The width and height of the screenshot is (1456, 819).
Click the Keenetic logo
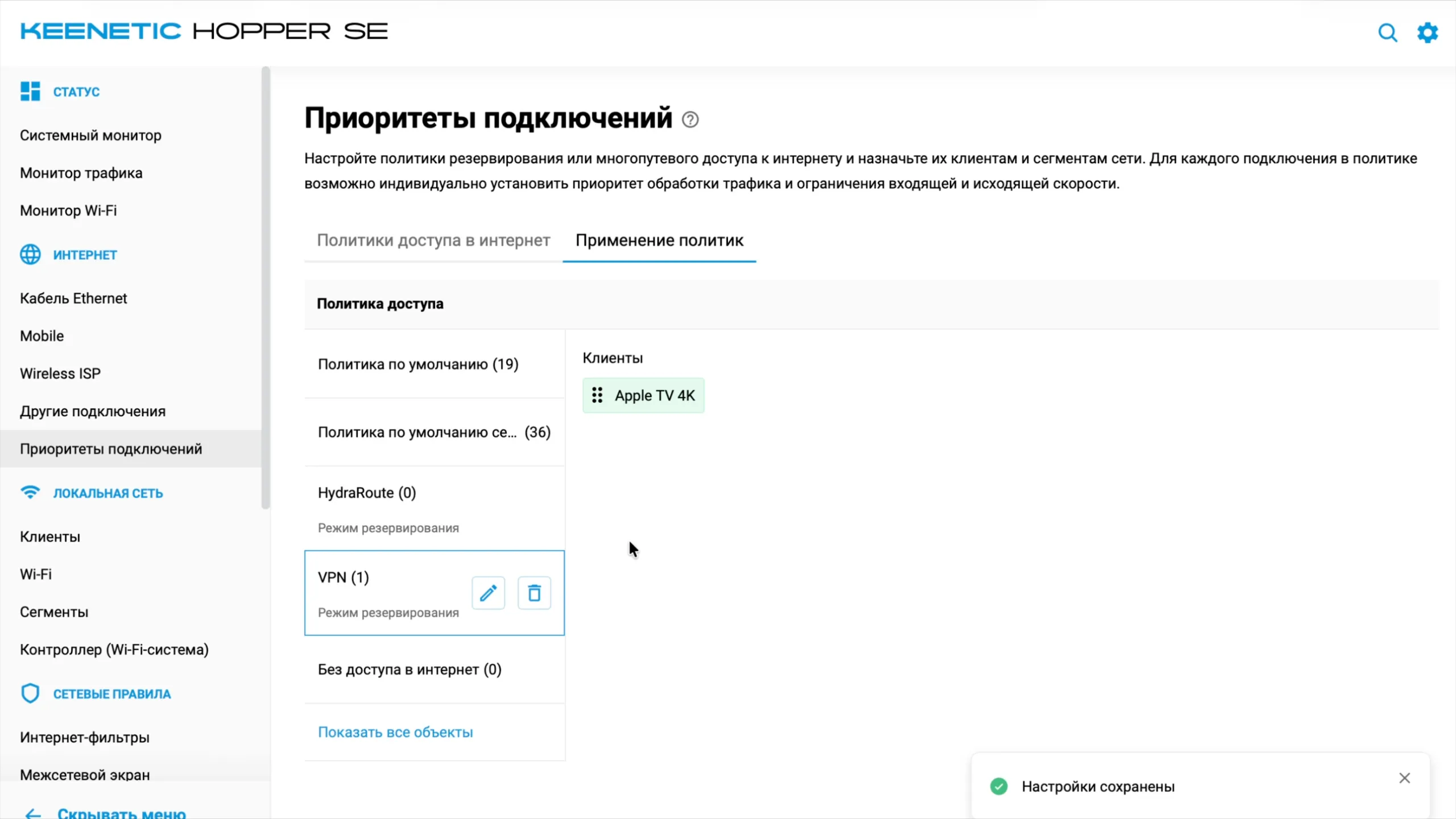coord(204,31)
